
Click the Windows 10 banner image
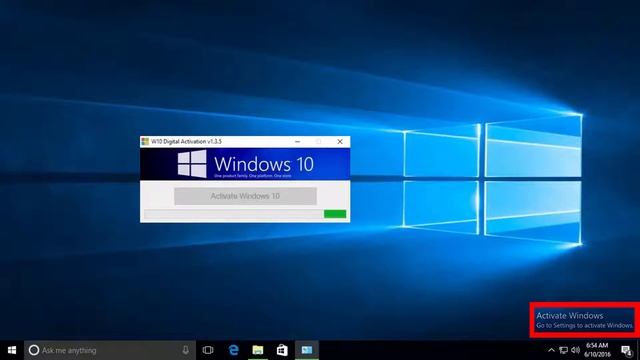[245, 164]
